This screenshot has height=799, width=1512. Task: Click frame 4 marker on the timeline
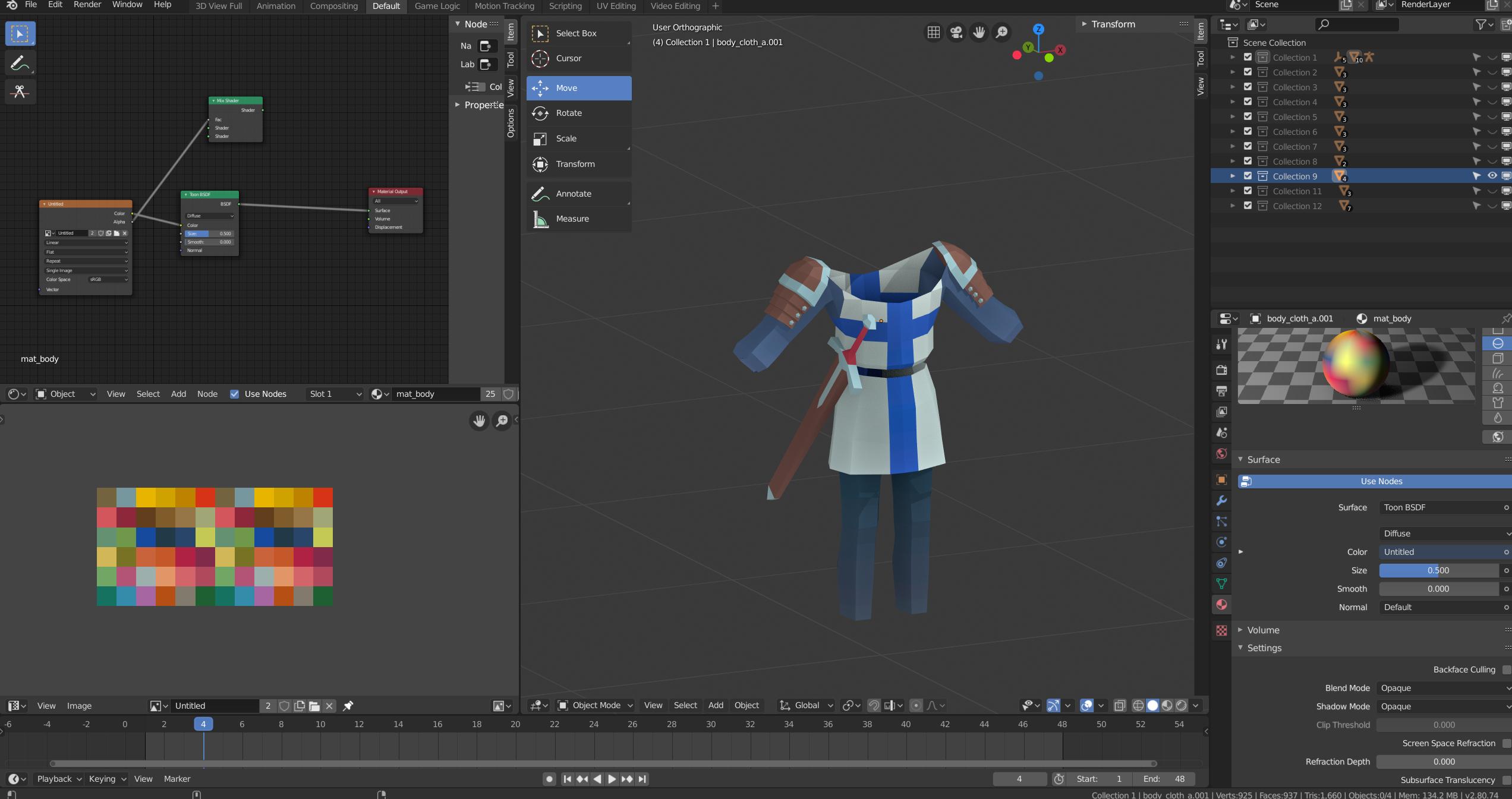tap(203, 724)
